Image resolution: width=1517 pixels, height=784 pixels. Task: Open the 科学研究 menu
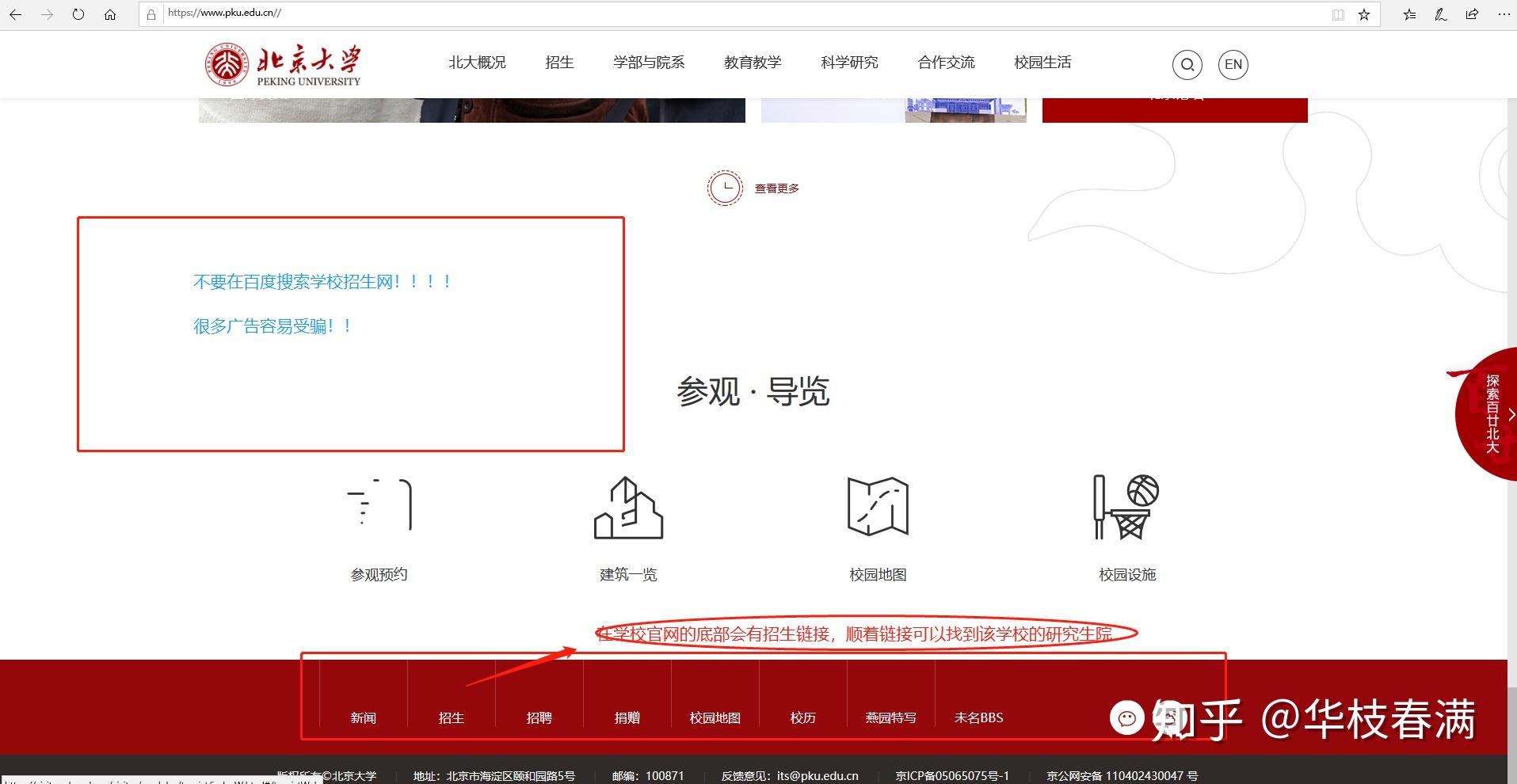pyautogui.click(x=849, y=63)
